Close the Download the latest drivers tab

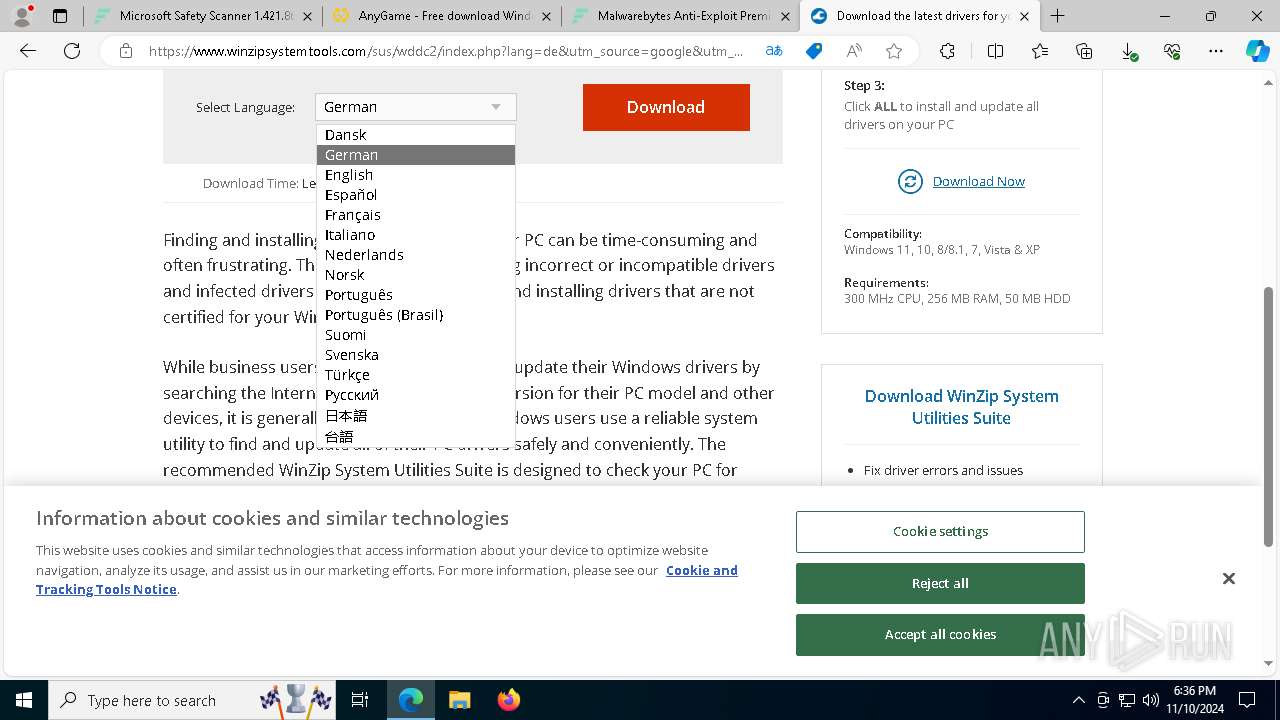point(1024,16)
